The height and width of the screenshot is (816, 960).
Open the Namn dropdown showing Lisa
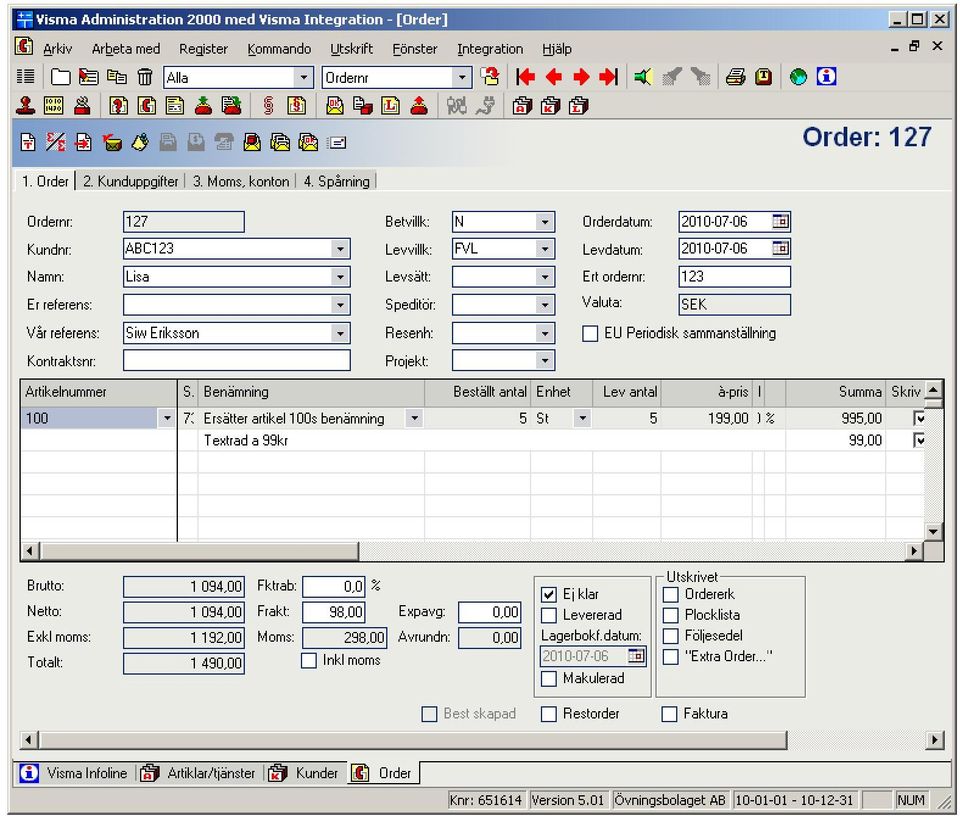tap(340, 277)
